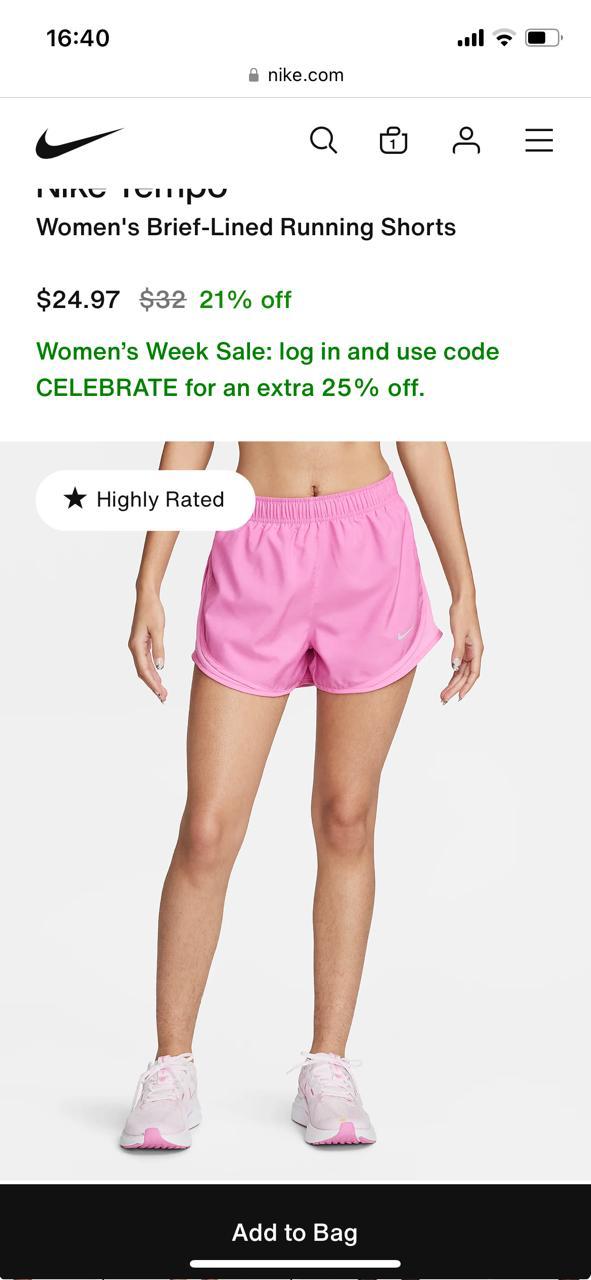The image size is (591, 1280).
Task: Tap the star icon in Highly Rated badge
Action: pos(75,498)
